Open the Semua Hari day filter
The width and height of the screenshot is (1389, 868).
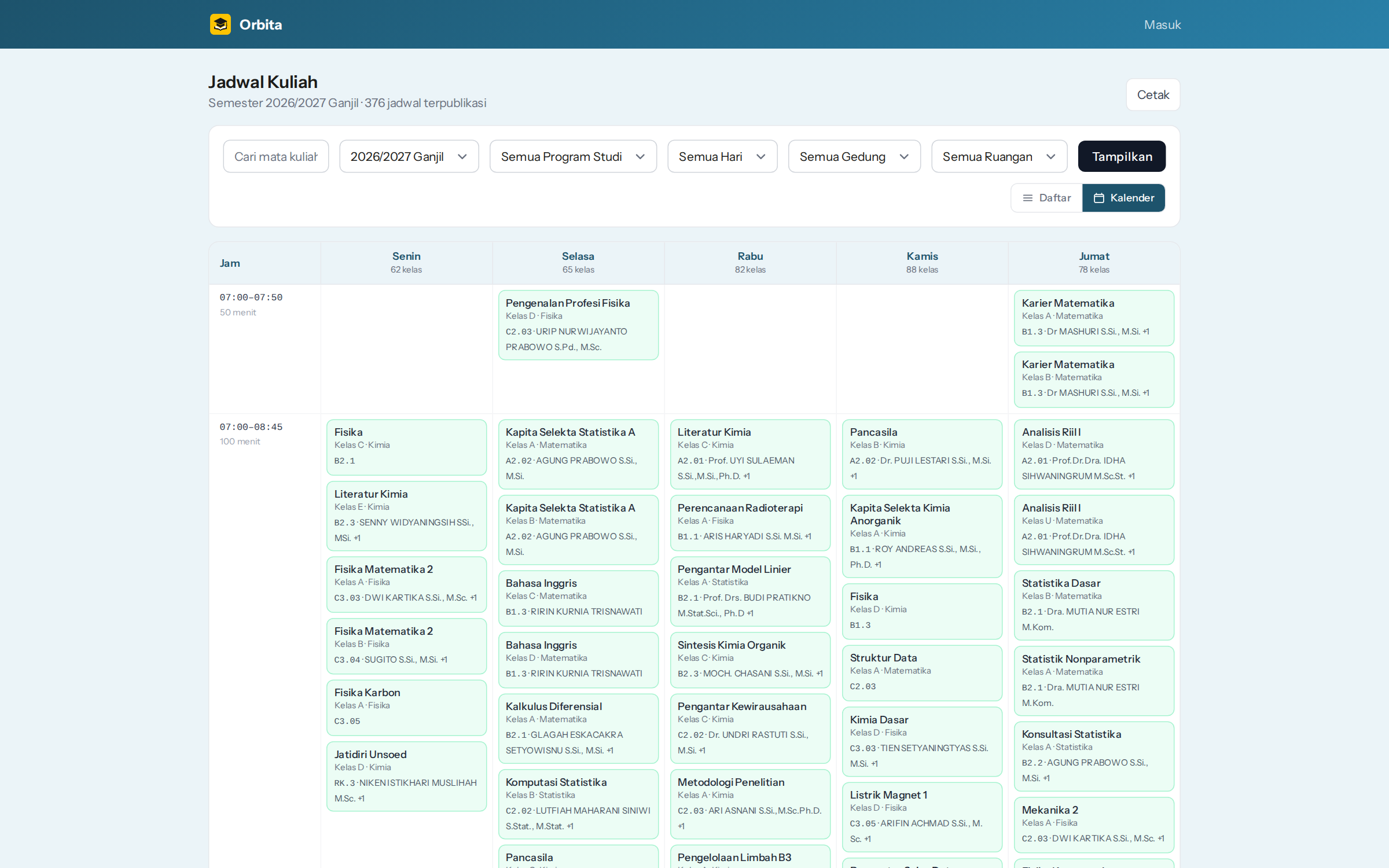722,156
